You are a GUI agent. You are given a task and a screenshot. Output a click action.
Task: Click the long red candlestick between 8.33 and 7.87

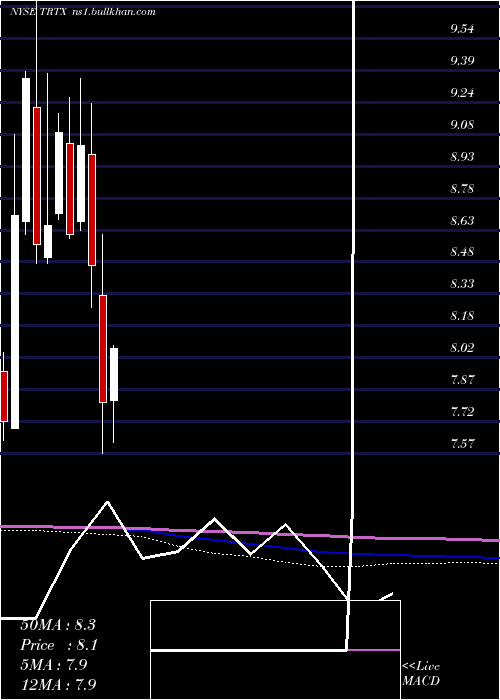(x=103, y=349)
